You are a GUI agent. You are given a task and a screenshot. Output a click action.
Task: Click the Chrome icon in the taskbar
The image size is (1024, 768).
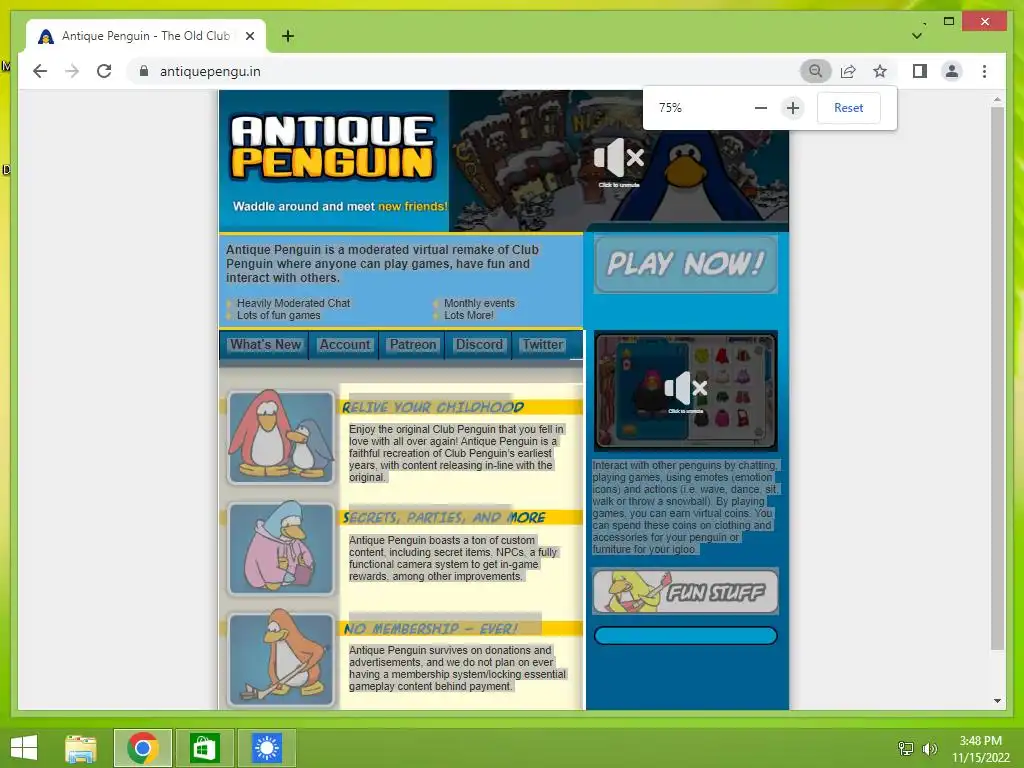click(143, 748)
